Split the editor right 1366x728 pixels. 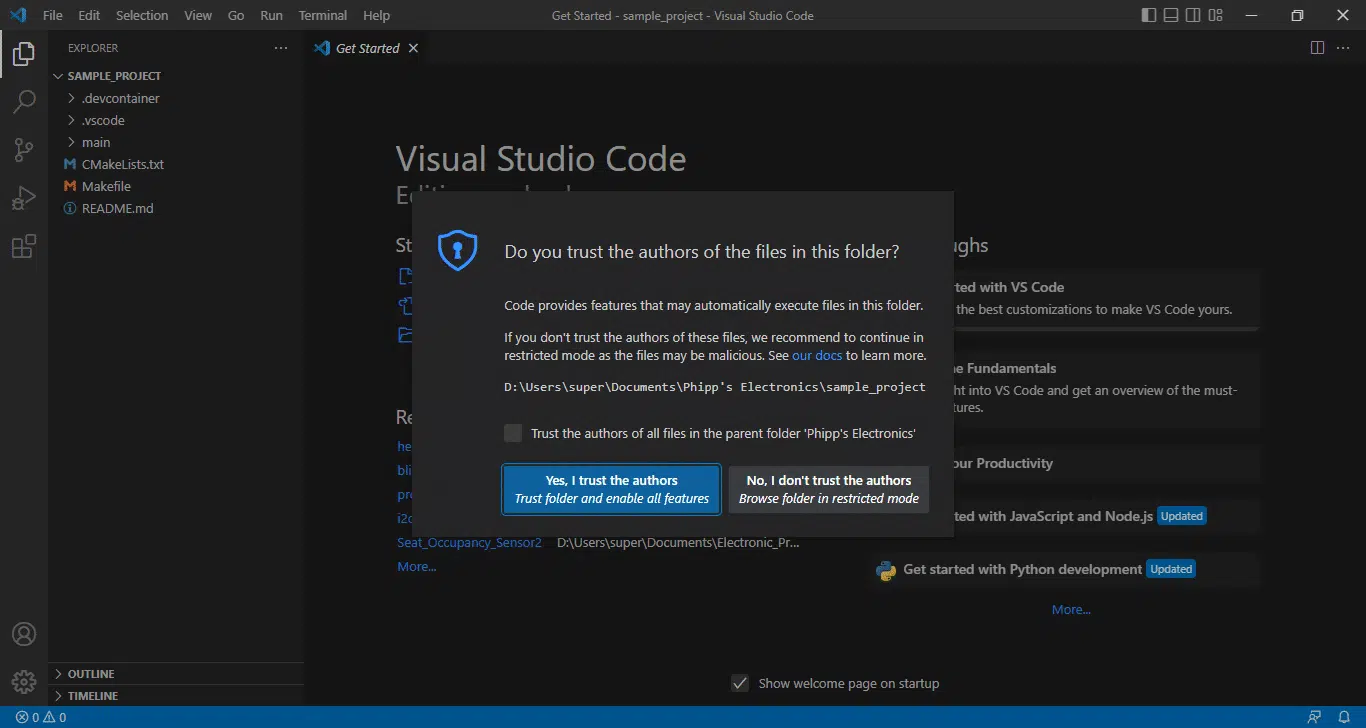click(1317, 48)
